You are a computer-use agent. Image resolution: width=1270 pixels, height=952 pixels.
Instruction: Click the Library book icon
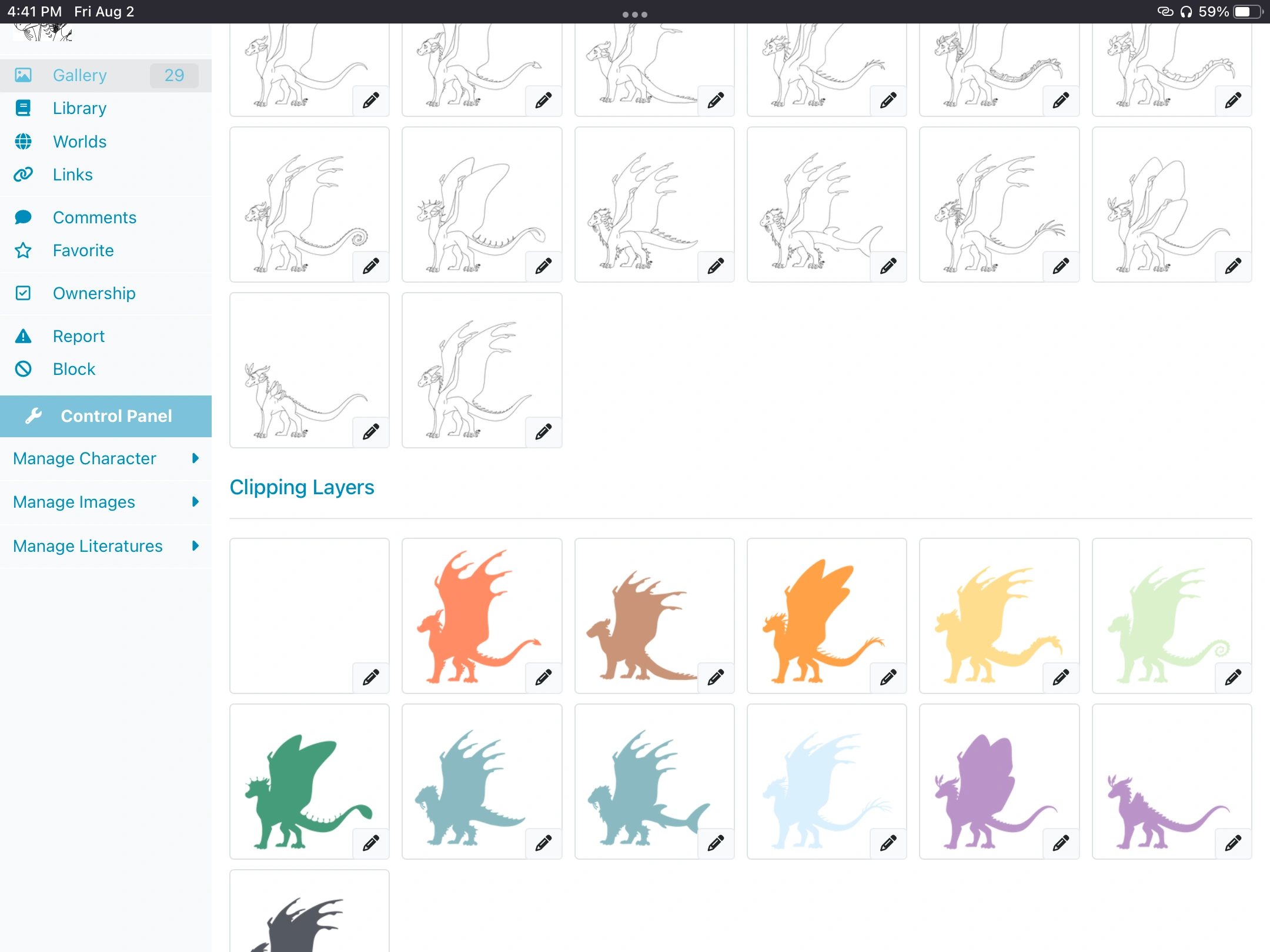23,108
